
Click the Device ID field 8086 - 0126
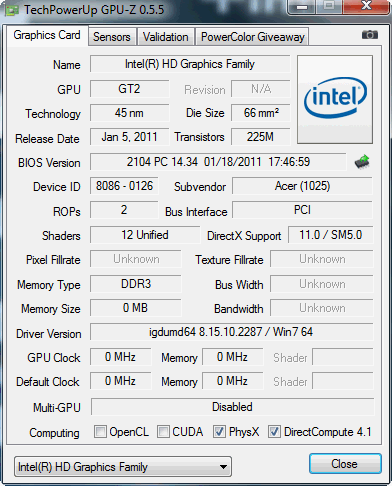[124, 186]
